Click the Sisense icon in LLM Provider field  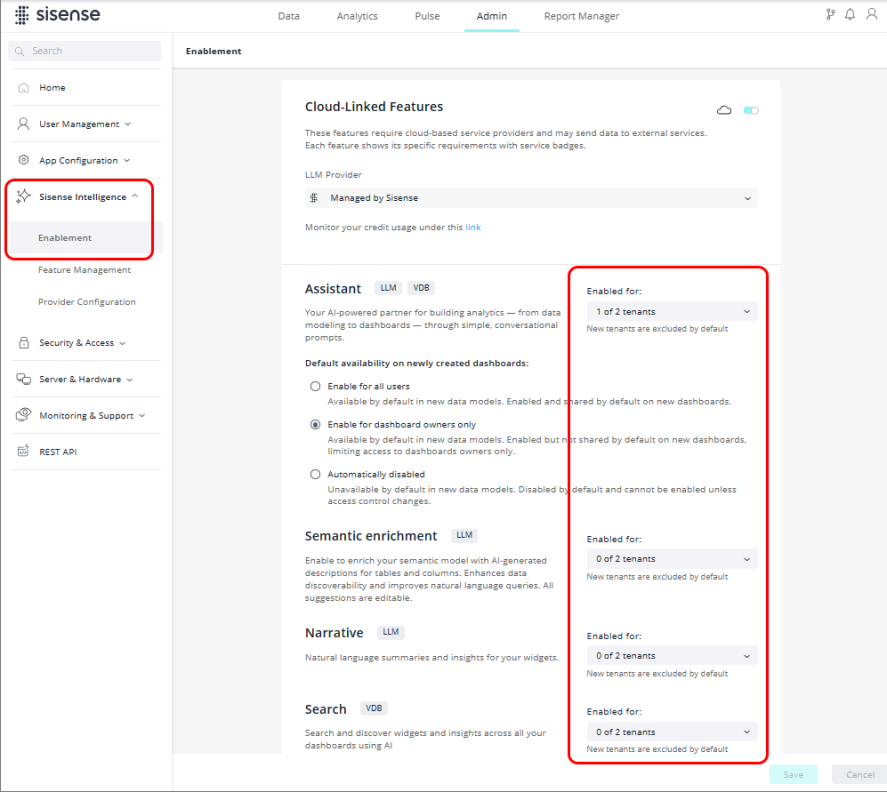[x=313, y=198]
